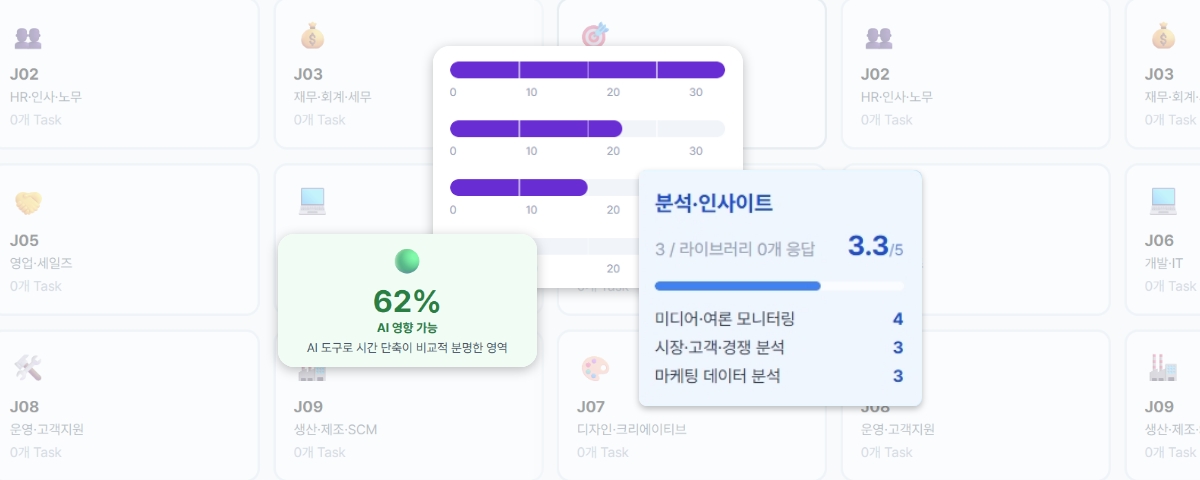Click the blue 3.3 score progress bar
The height and width of the screenshot is (480, 1200).
coord(779,286)
